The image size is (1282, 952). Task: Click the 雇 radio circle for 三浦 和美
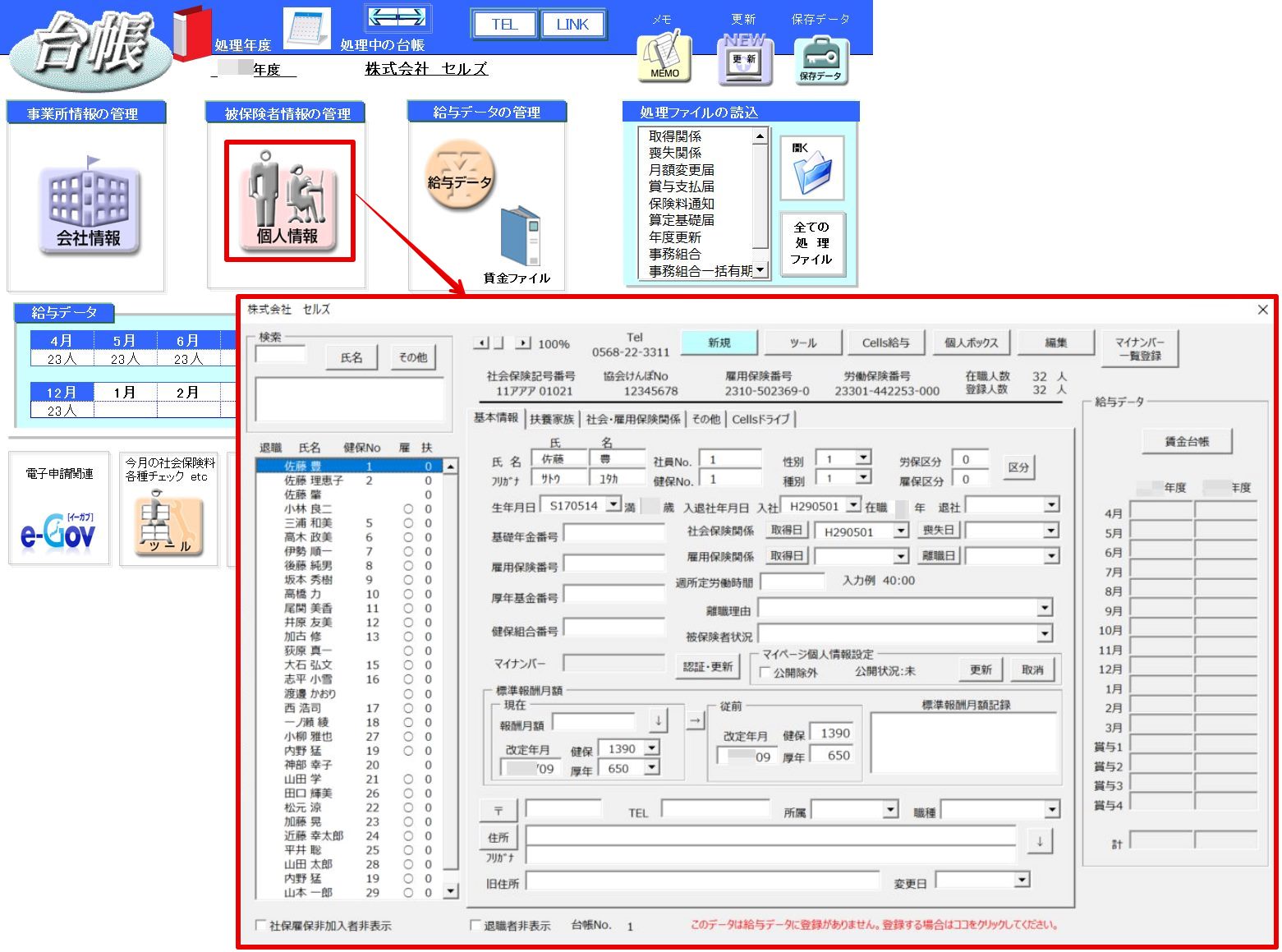point(408,522)
